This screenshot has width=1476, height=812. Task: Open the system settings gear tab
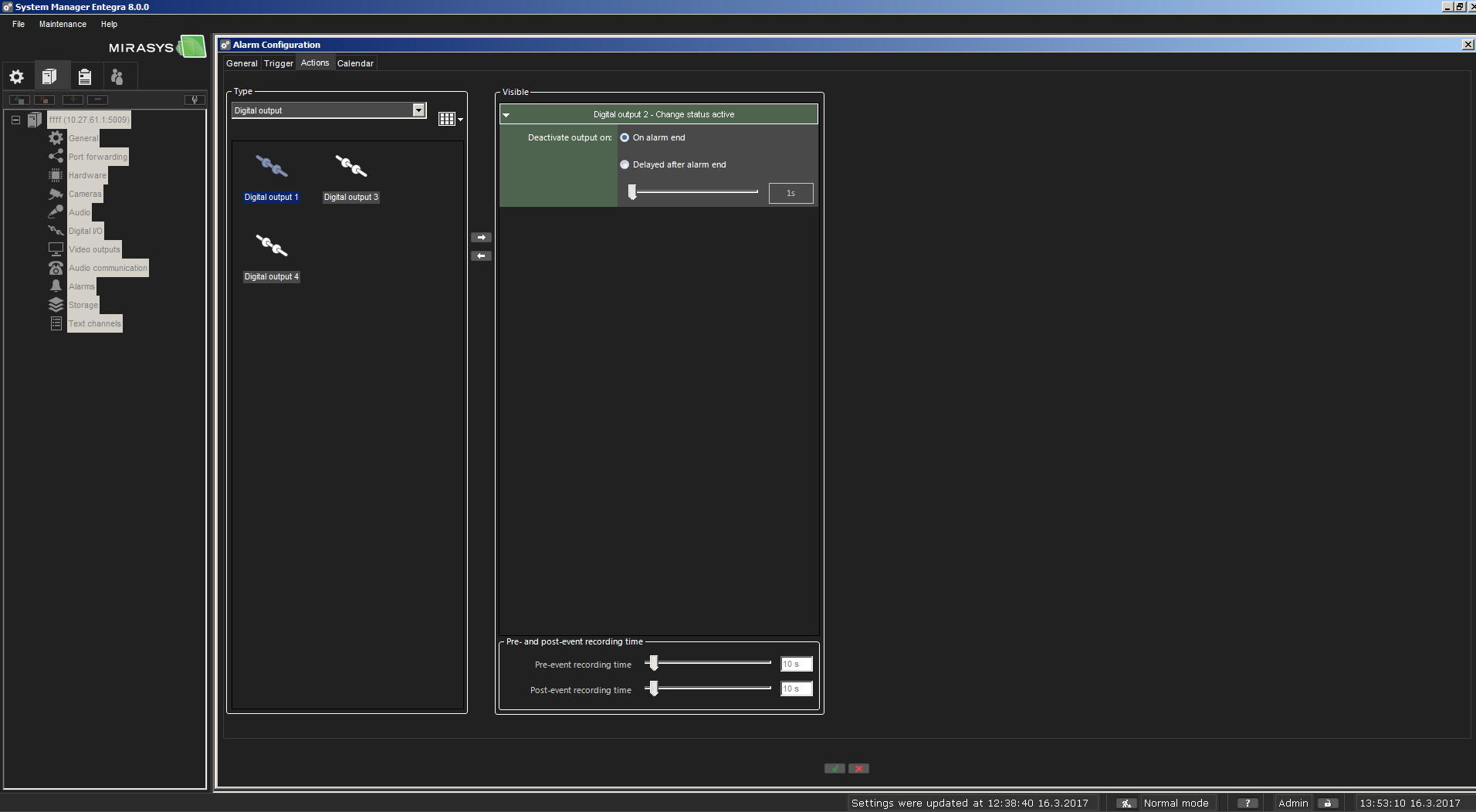click(17, 77)
